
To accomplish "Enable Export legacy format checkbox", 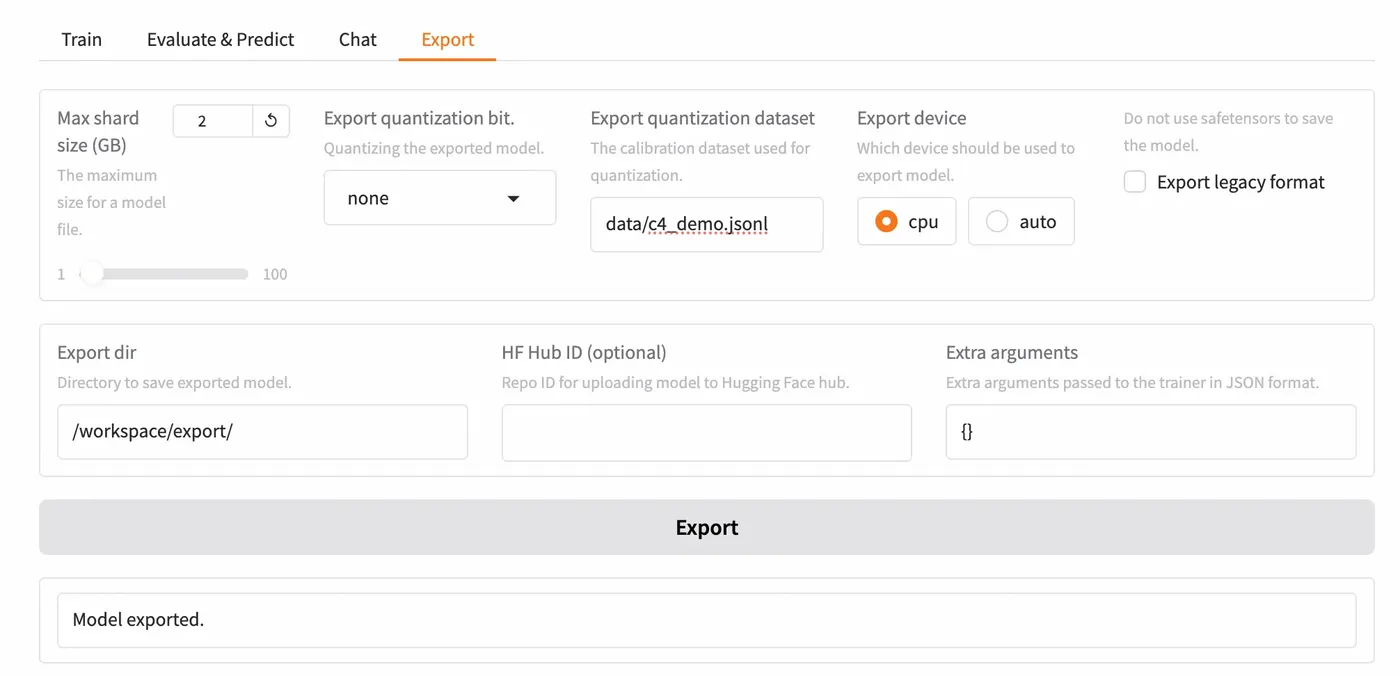I will click(1135, 182).
